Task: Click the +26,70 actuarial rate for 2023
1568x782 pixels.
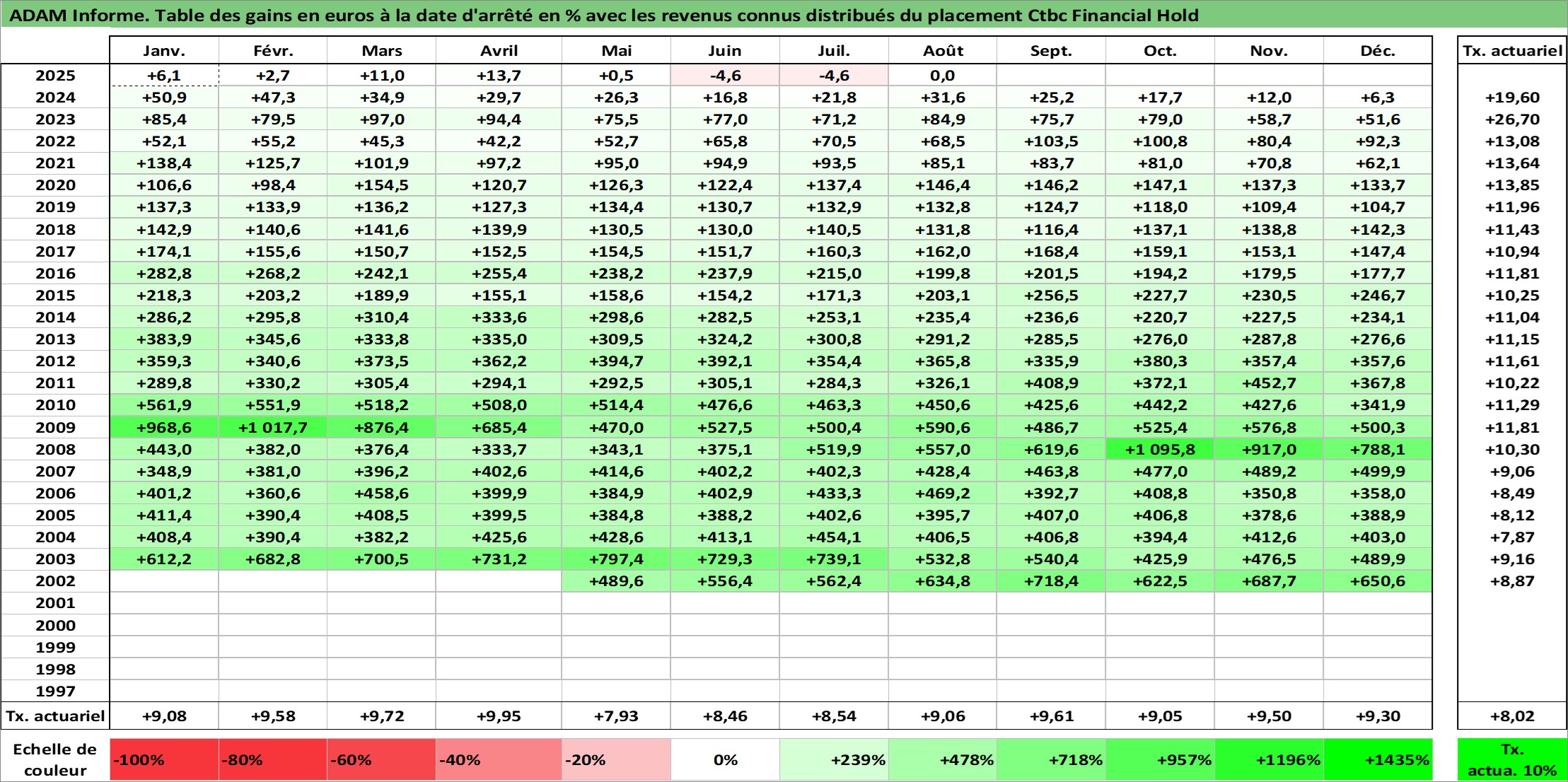Action: (x=1512, y=119)
